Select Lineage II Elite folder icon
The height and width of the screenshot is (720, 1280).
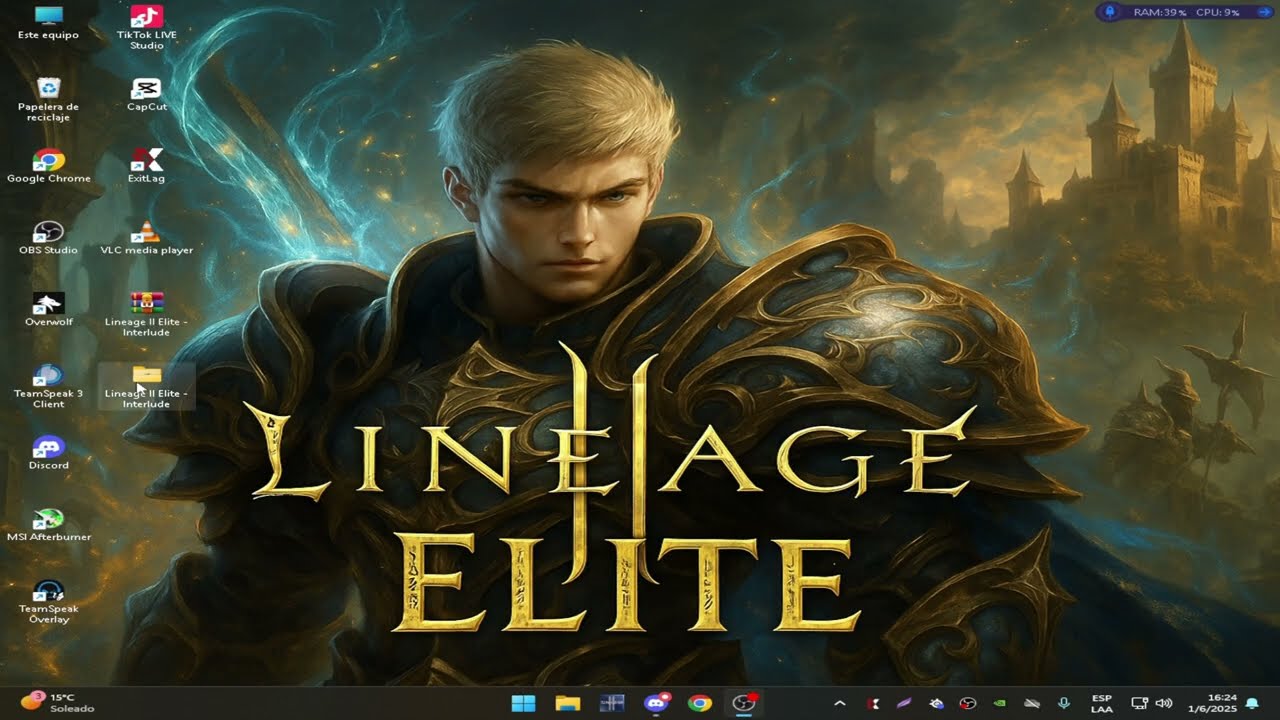(146, 386)
